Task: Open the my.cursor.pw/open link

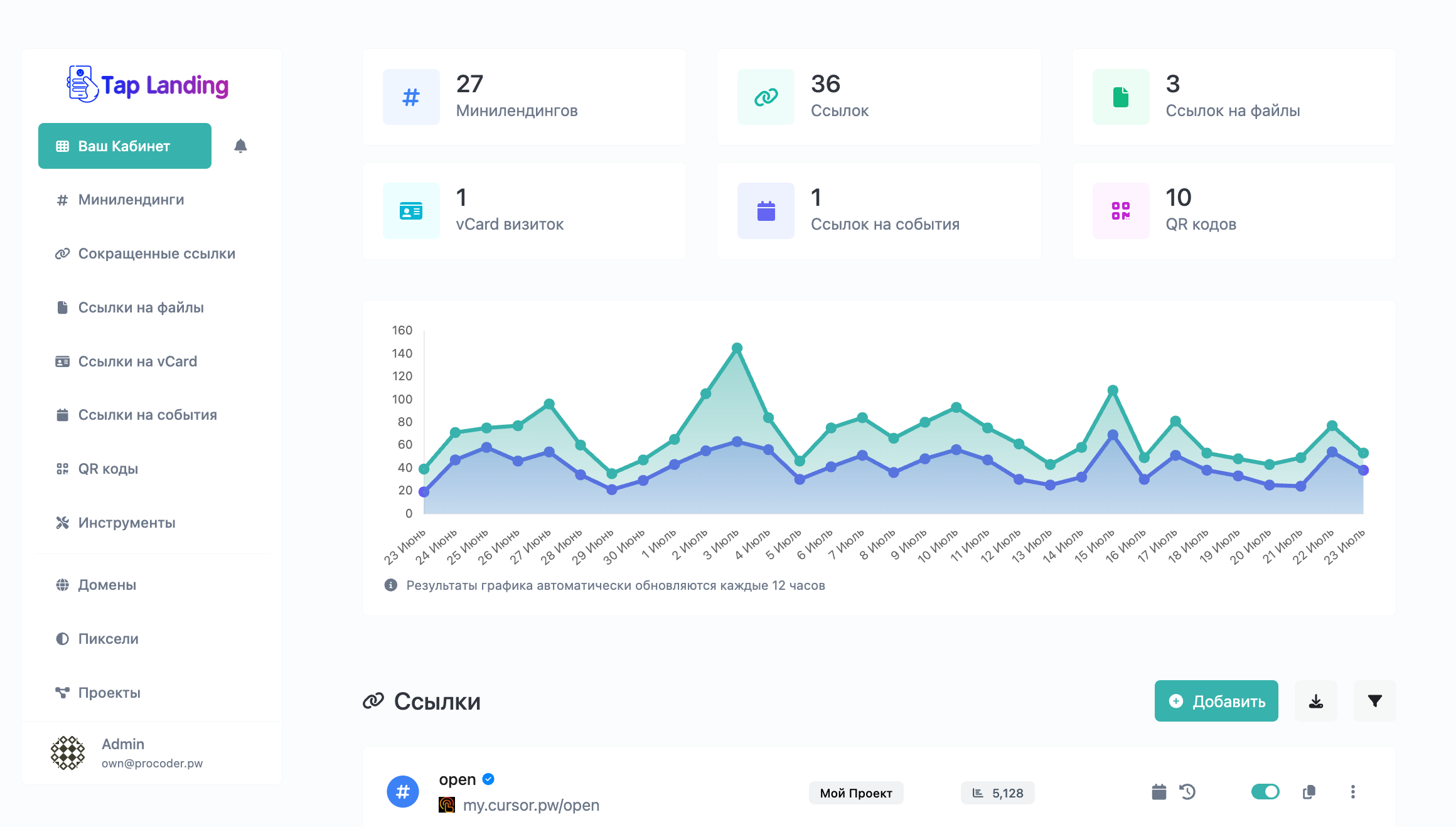Action: coord(530,805)
